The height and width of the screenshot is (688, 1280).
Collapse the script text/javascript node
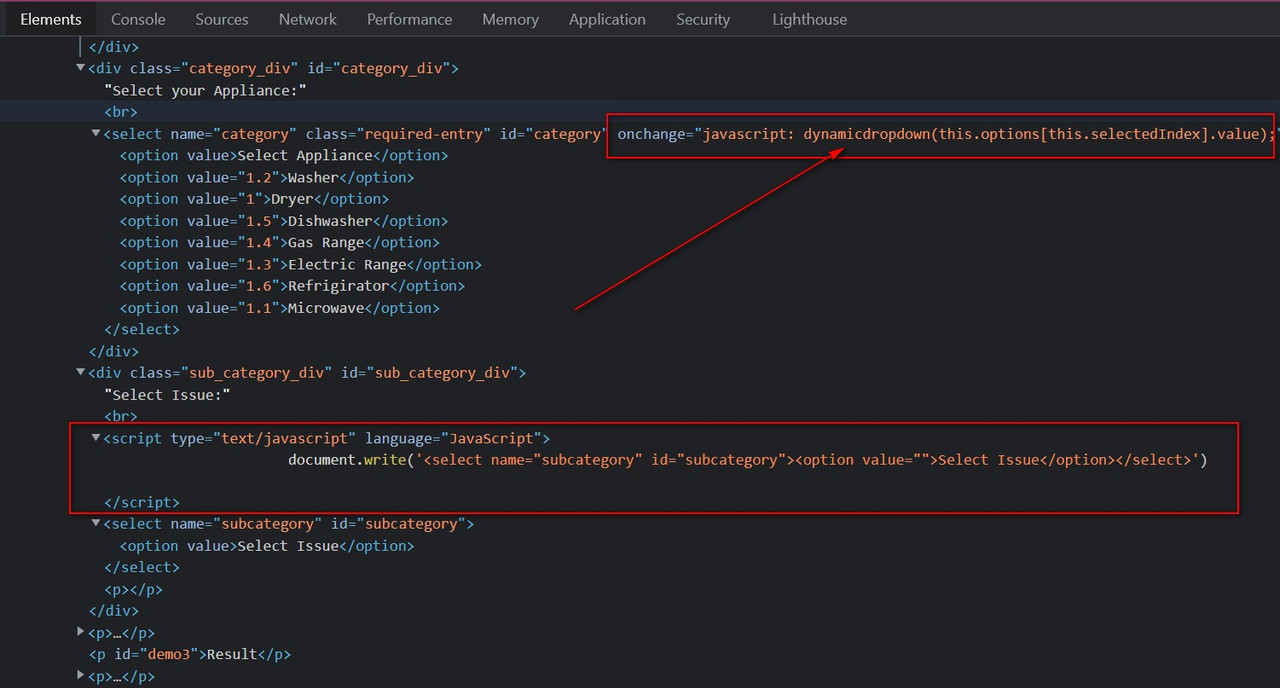[97, 438]
